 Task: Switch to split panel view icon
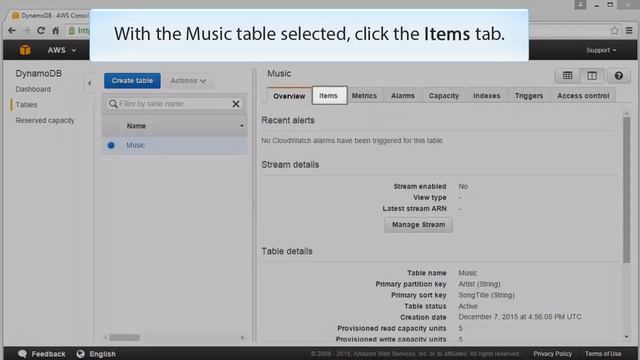(x=591, y=76)
